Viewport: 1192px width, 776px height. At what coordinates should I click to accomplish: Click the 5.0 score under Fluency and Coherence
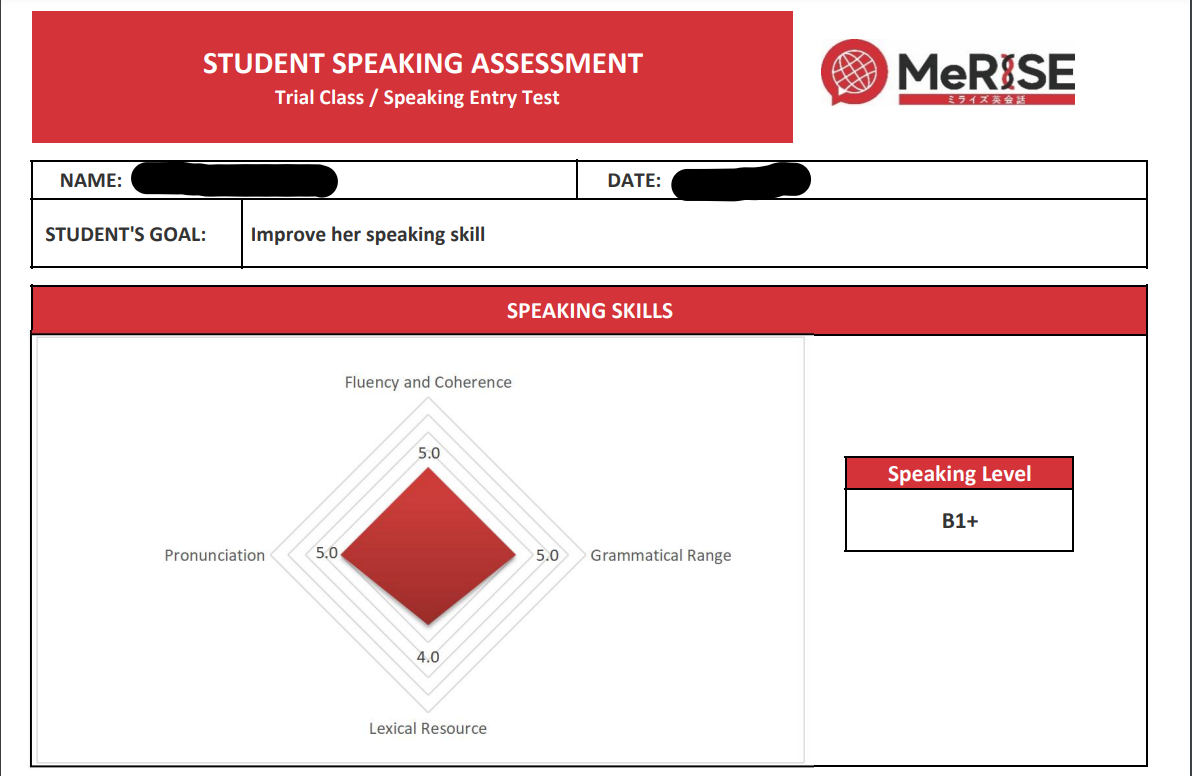429,453
